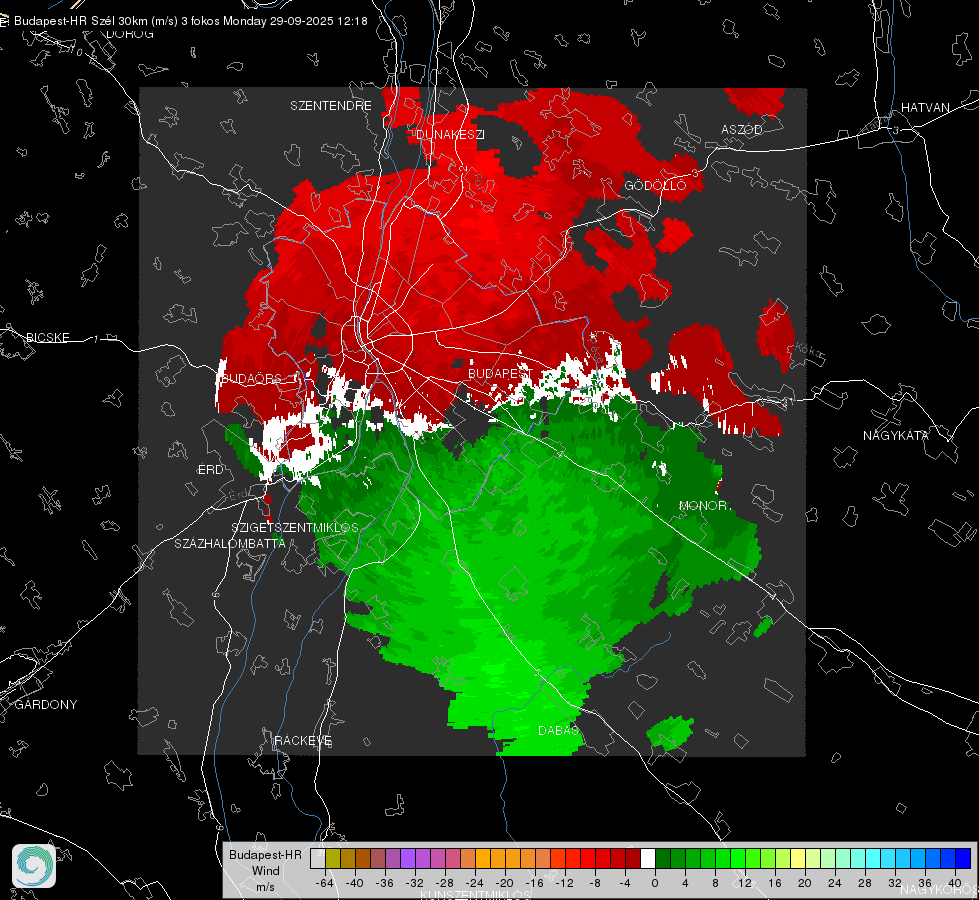The height and width of the screenshot is (900, 979).
Task: Click the yellow legend swatch above 20
Action: pos(798,858)
